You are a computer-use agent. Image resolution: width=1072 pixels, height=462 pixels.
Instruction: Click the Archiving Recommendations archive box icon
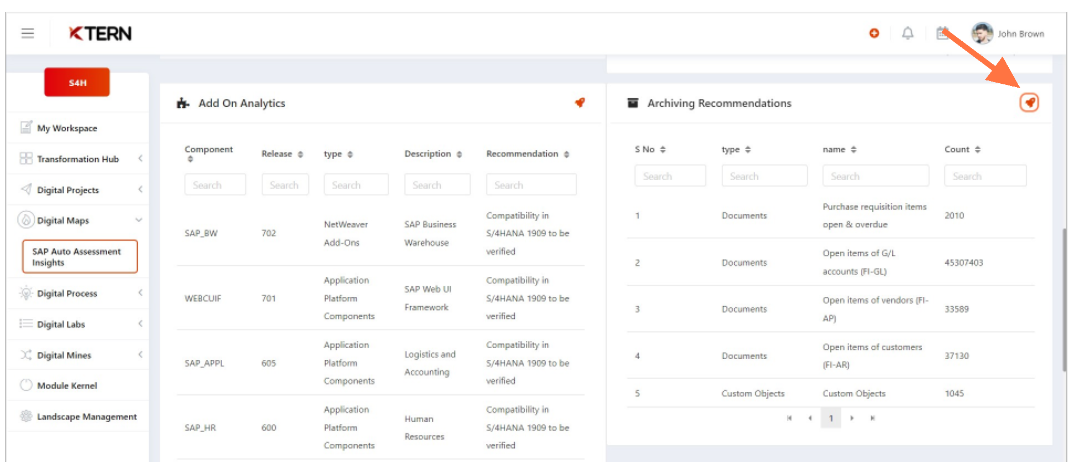[633, 103]
